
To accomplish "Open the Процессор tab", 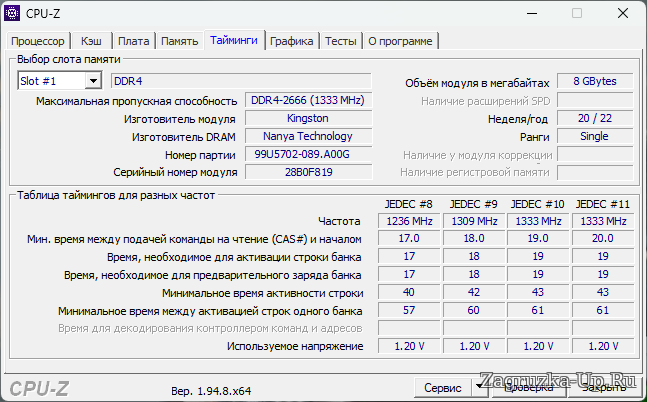I will [39, 41].
